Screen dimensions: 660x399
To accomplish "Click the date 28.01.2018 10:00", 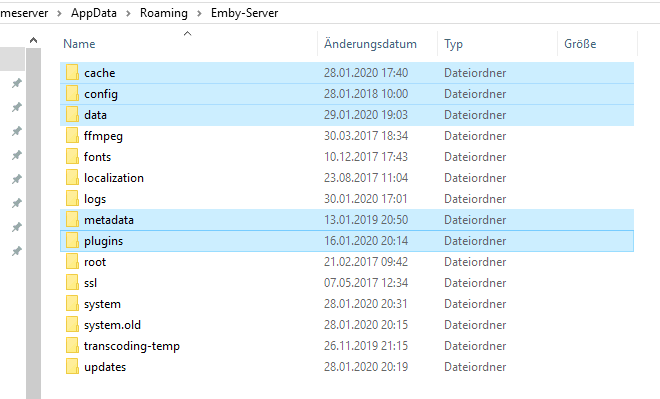I will [x=366, y=93].
